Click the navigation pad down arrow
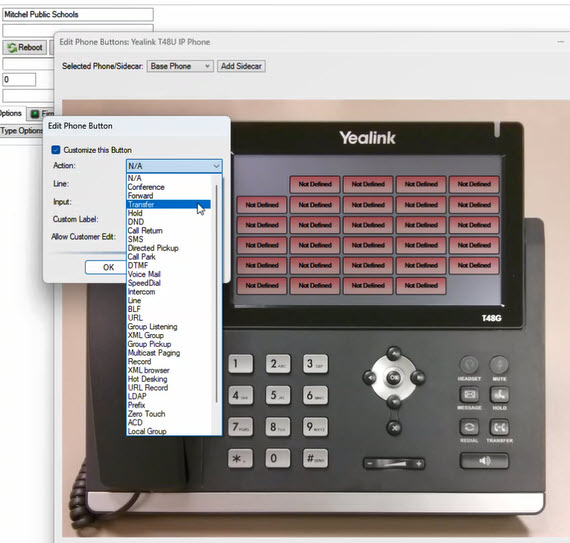The width and height of the screenshot is (570, 543). 394,402
